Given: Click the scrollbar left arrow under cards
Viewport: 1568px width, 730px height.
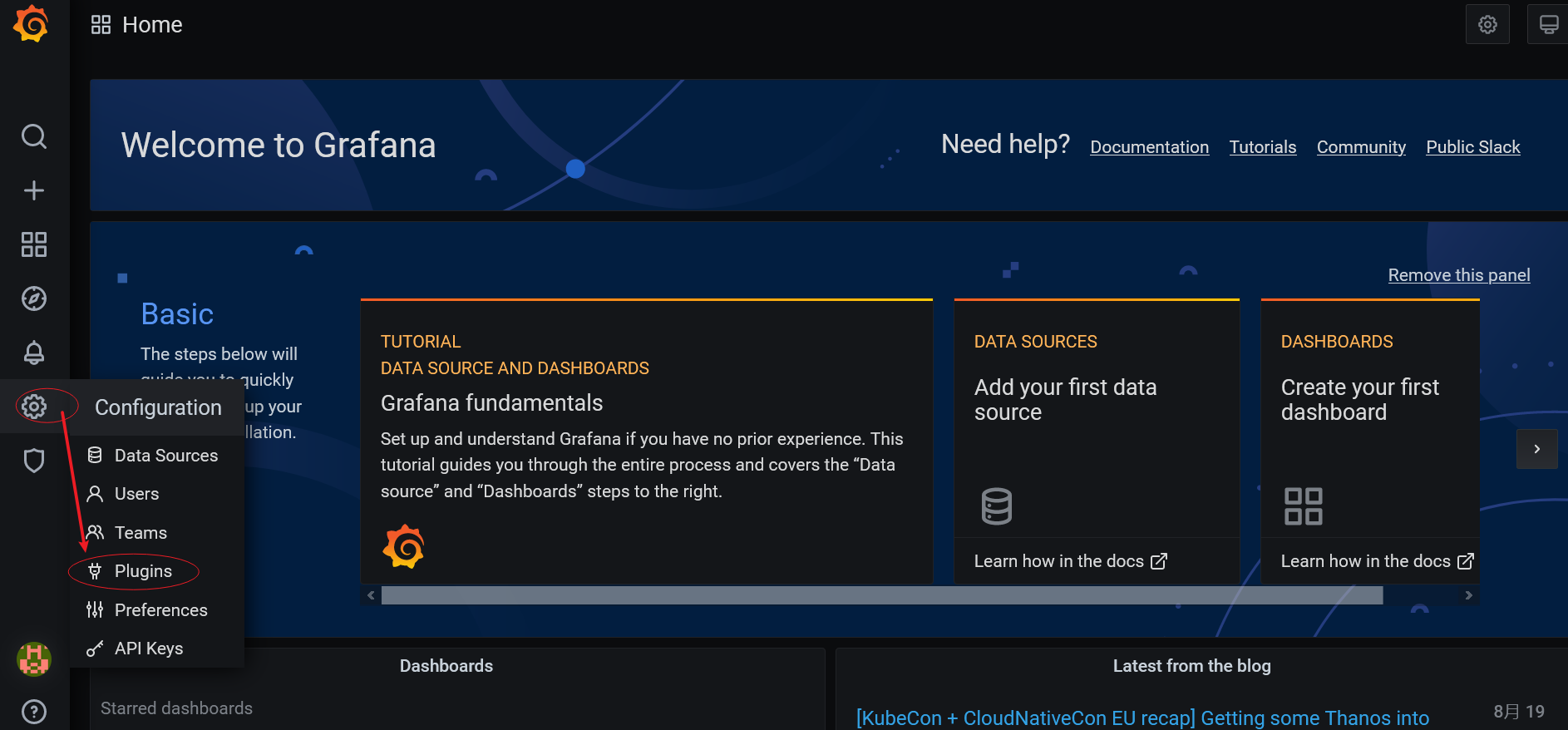Looking at the screenshot, I should pos(371,595).
